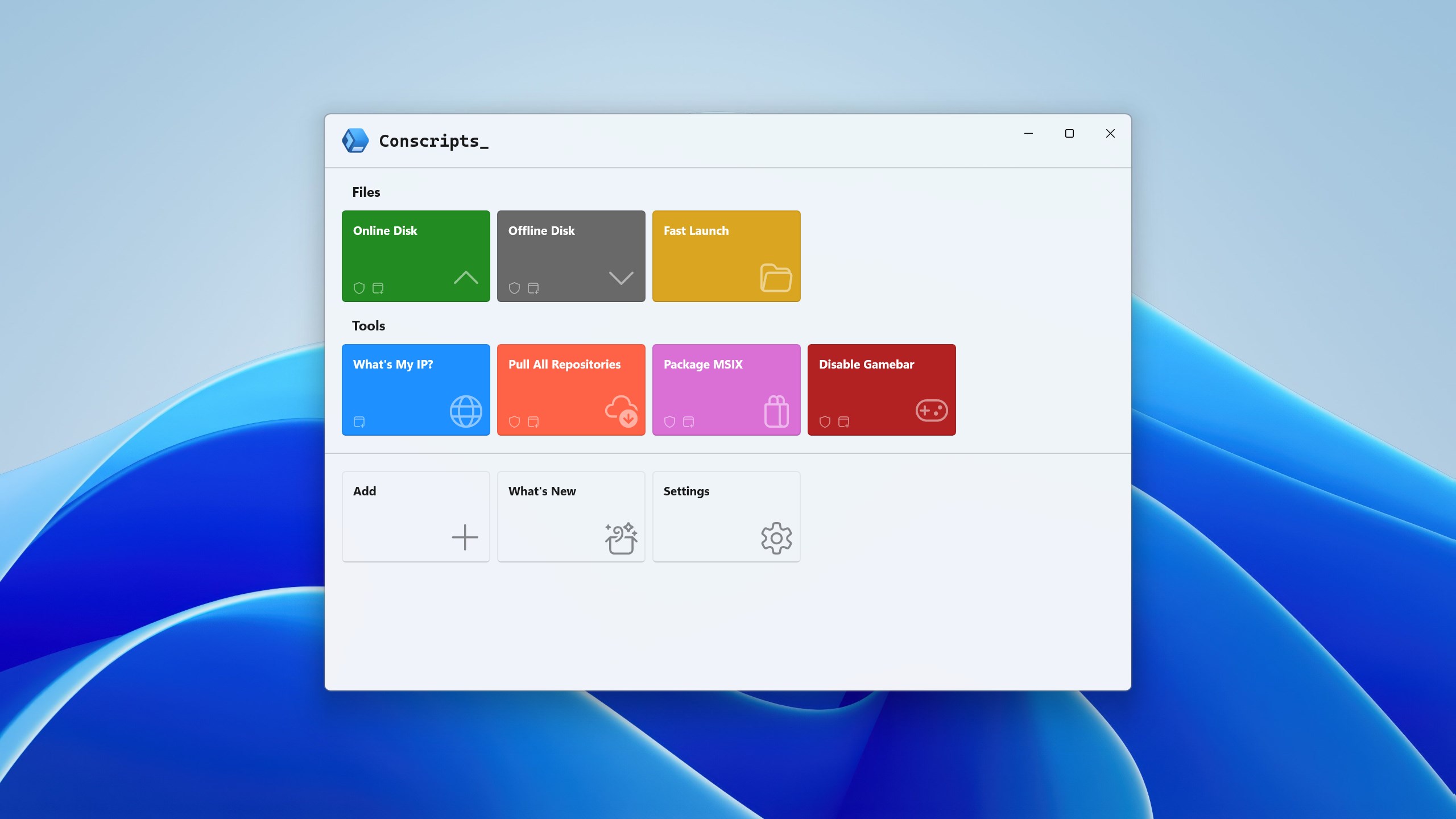Click the window icon on Disable Gamebar tile

(x=843, y=421)
